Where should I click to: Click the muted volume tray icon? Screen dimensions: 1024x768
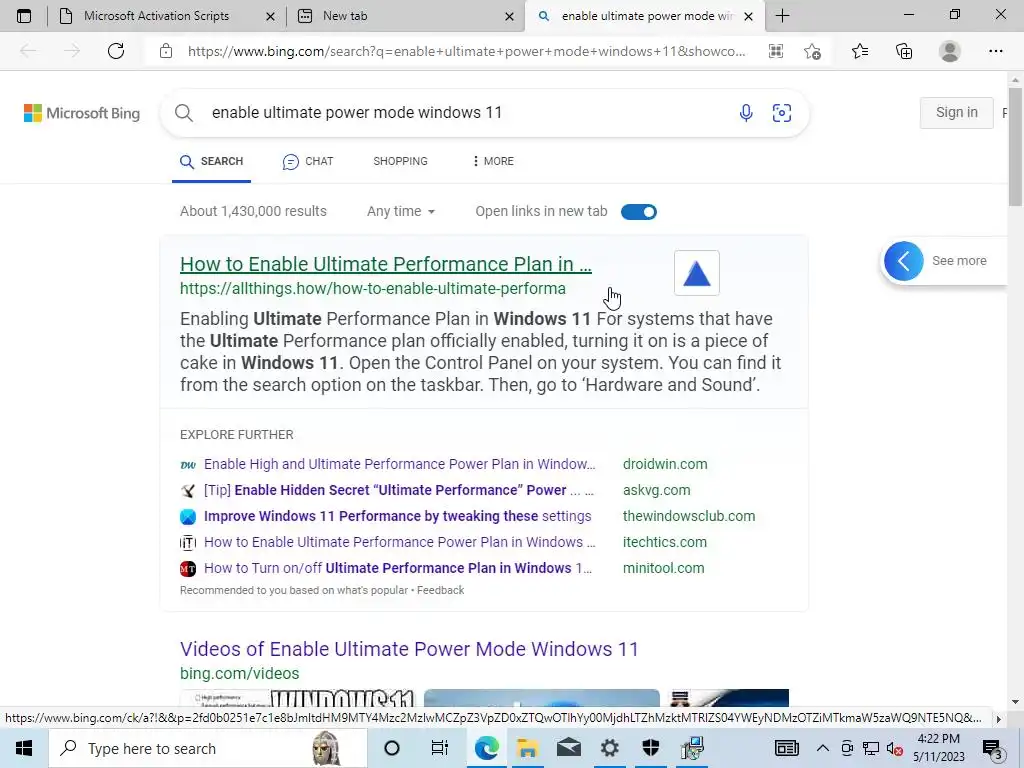point(895,749)
